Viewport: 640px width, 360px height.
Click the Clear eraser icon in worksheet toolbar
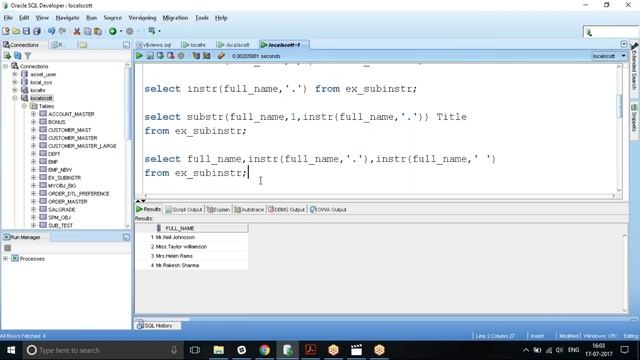coord(221,56)
